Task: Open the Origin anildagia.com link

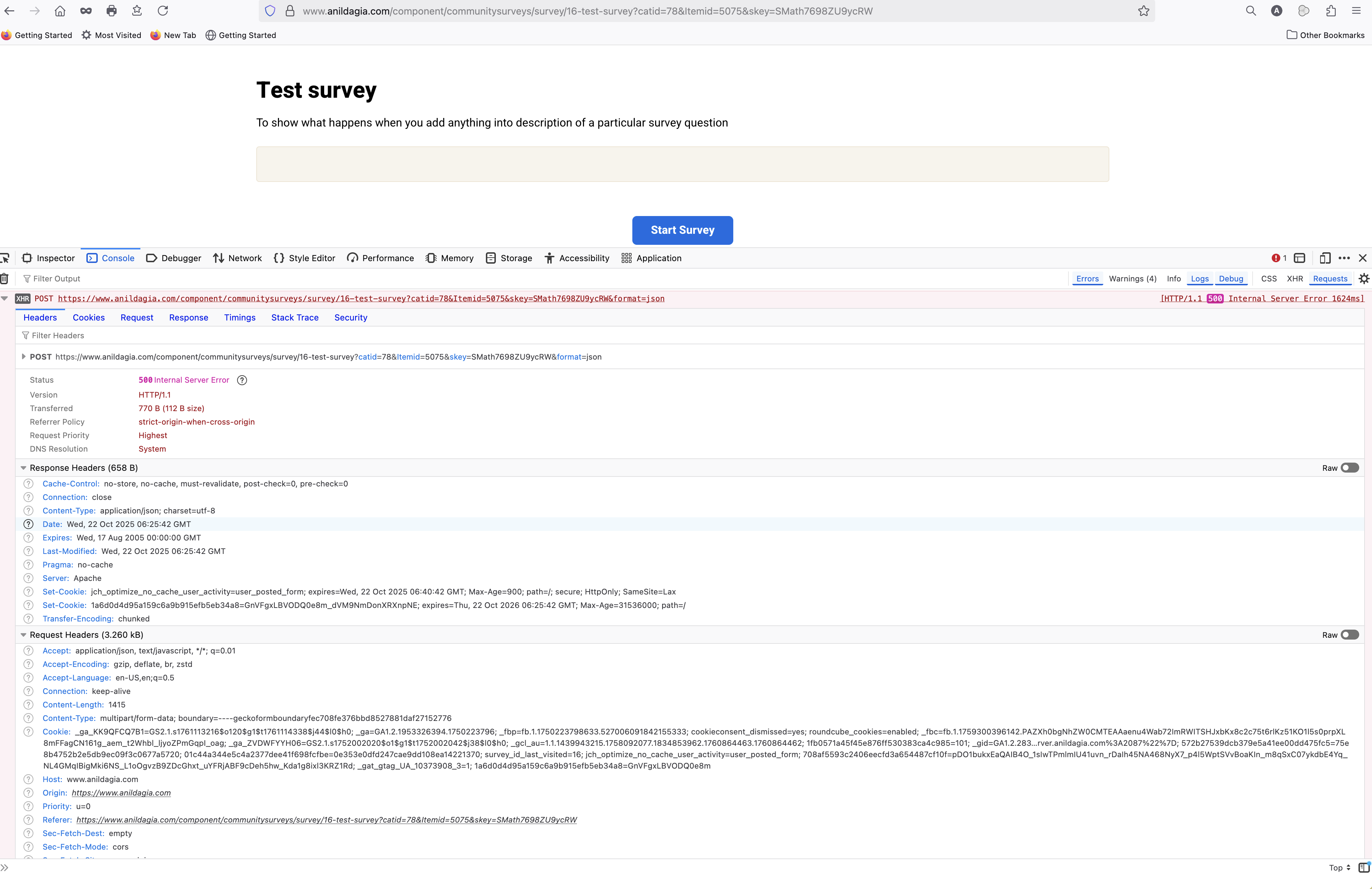Action: click(121, 793)
